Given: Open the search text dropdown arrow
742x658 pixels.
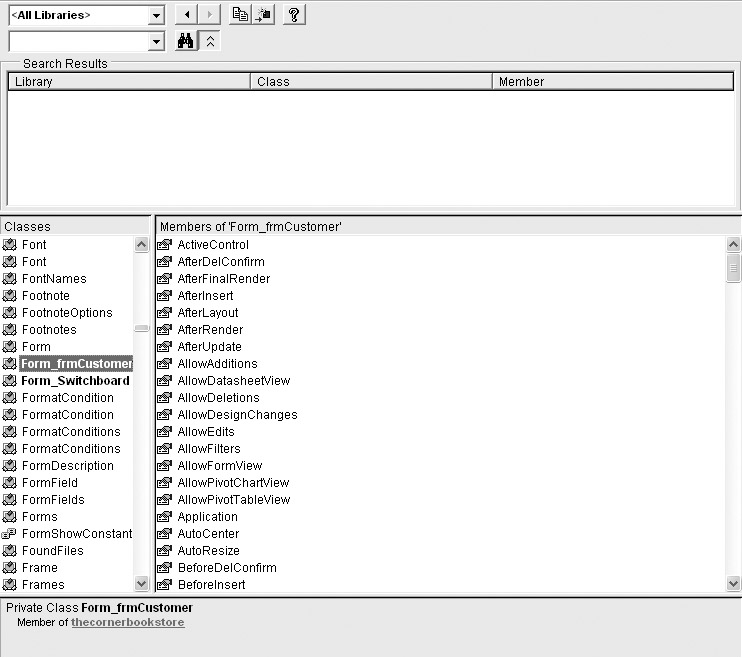Looking at the screenshot, I should click(x=155, y=42).
